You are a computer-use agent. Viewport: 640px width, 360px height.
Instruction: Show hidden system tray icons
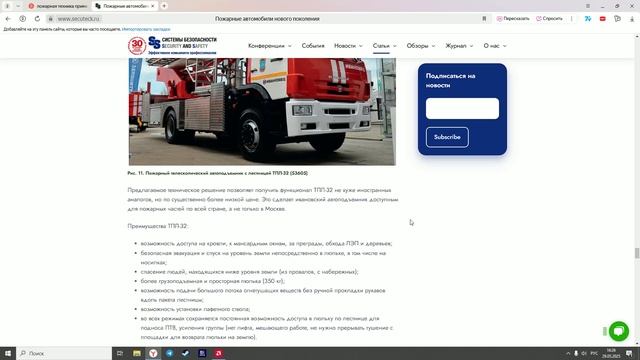[568, 353]
